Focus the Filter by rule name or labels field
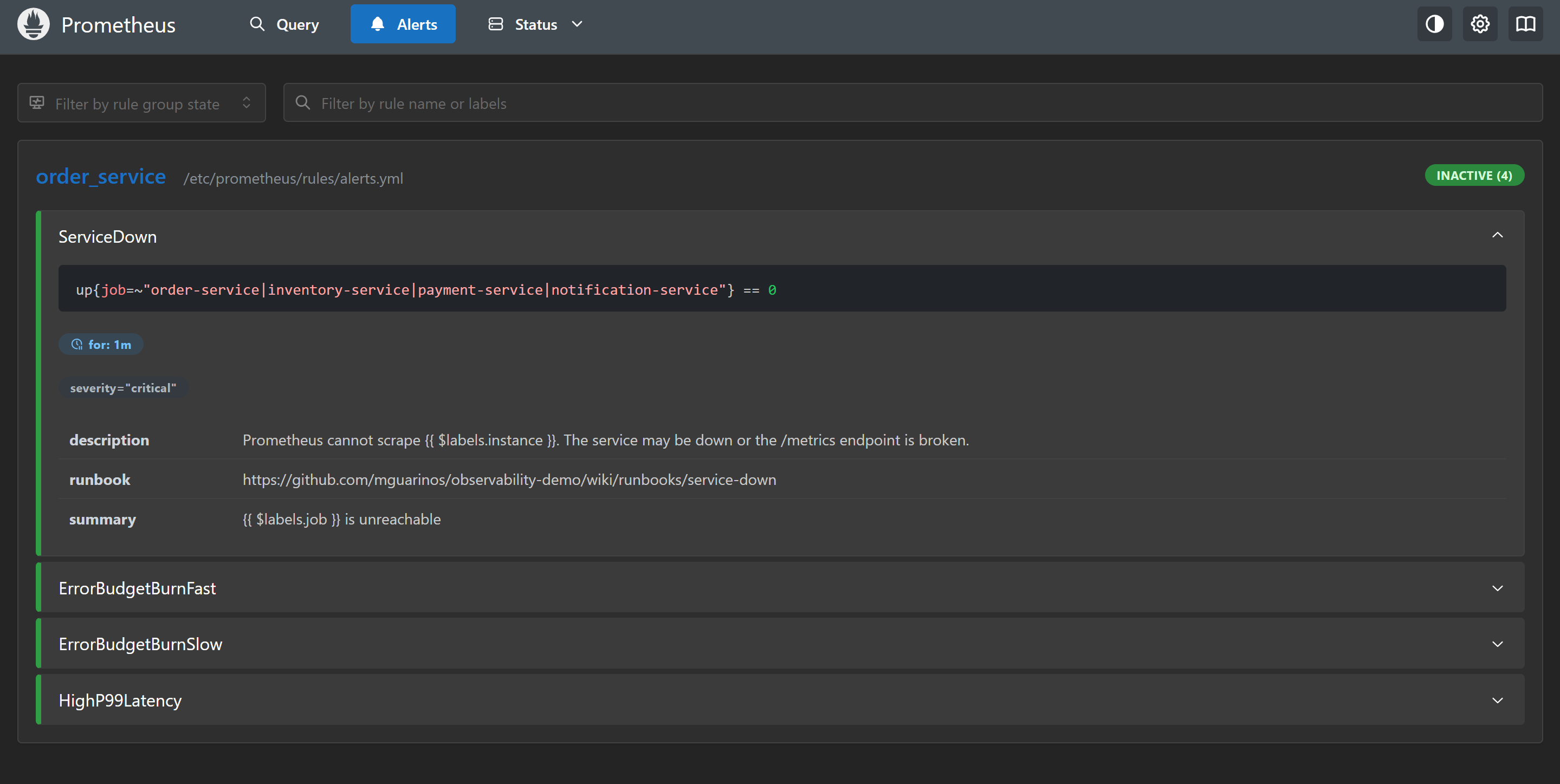Viewport: 1560px width, 784px height. click(912, 103)
